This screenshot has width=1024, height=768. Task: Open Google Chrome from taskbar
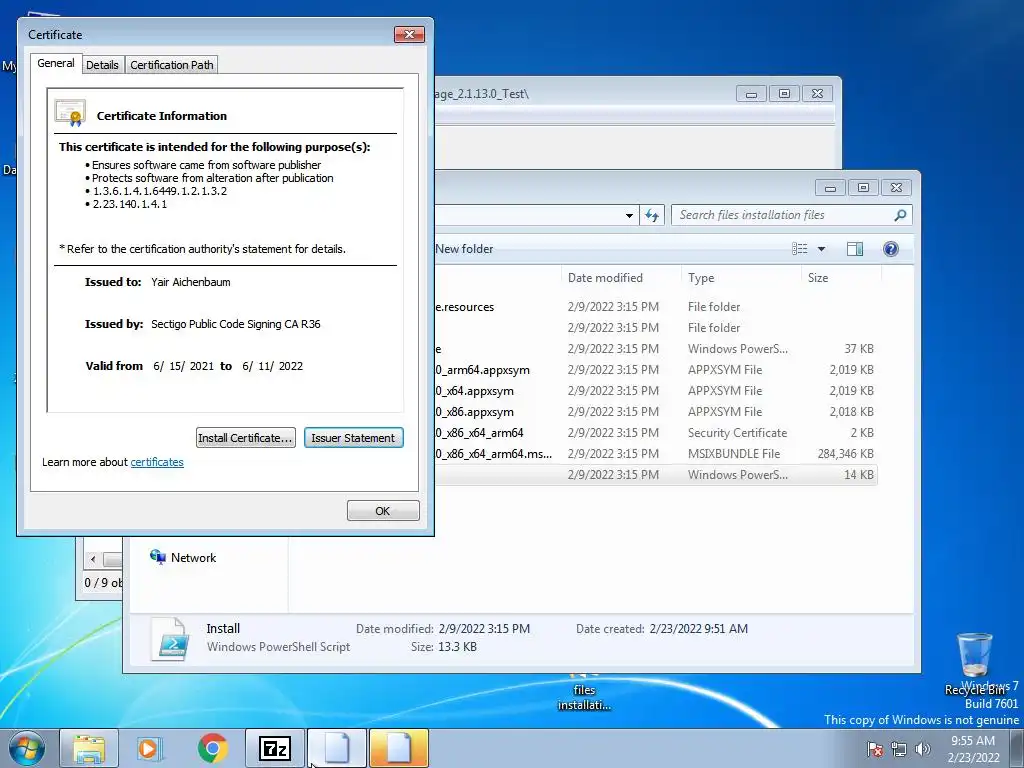(213, 748)
